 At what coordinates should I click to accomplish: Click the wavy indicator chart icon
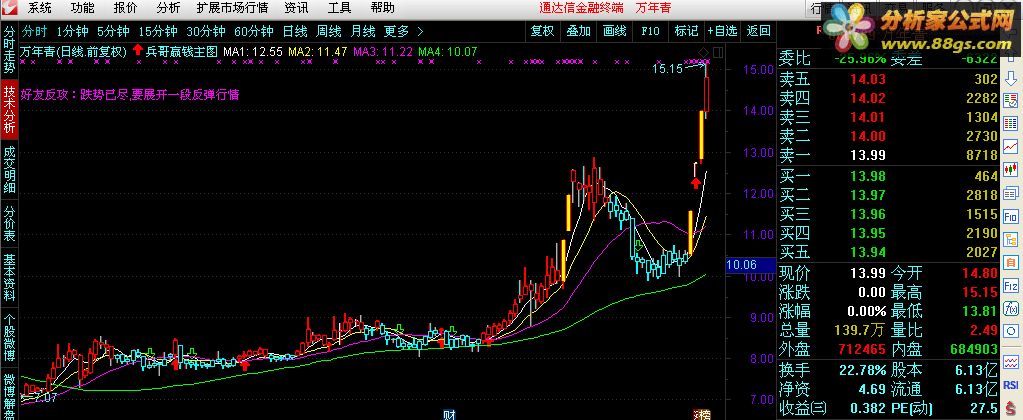point(1011,361)
